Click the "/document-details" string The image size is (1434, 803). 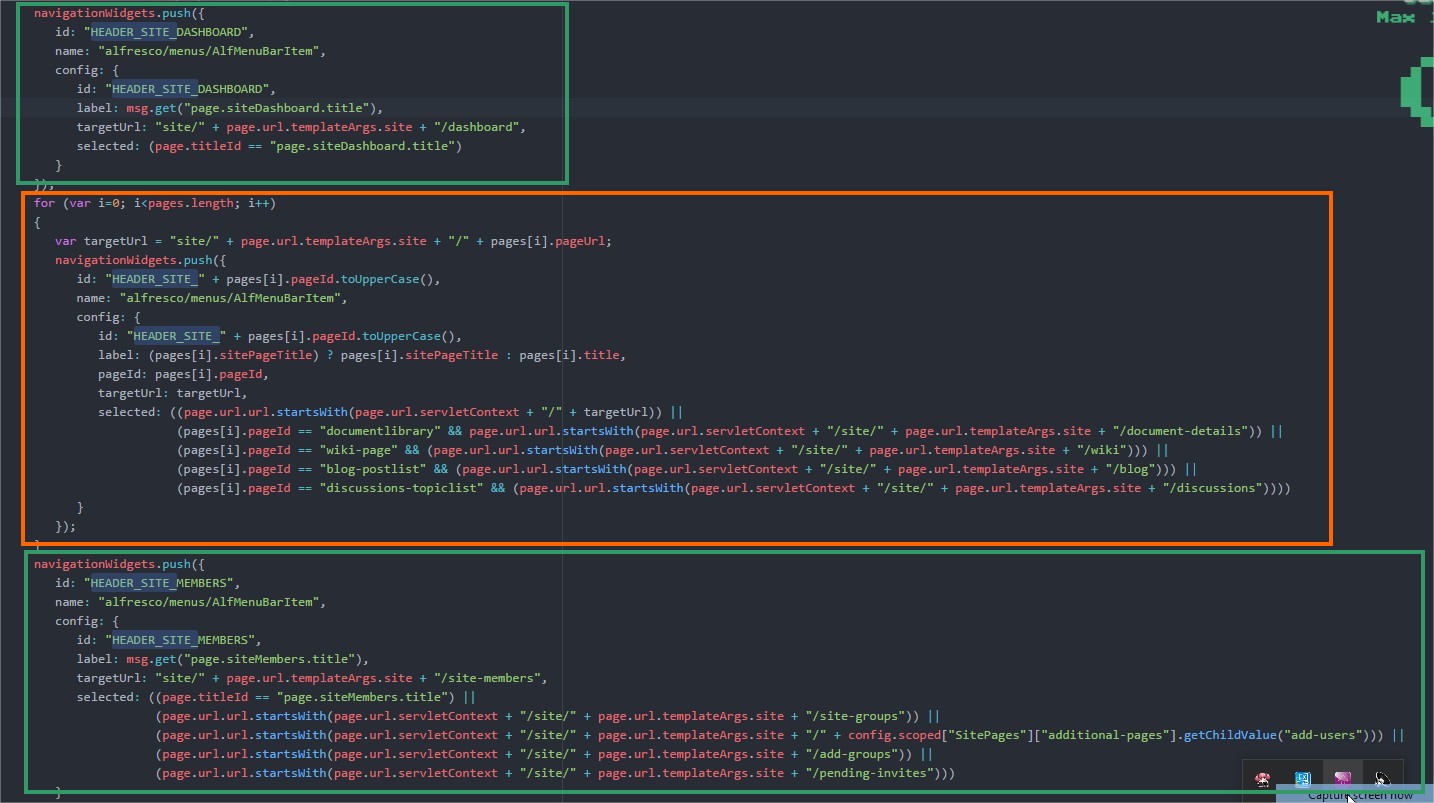pyautogui.click(x=1181, y=431)
